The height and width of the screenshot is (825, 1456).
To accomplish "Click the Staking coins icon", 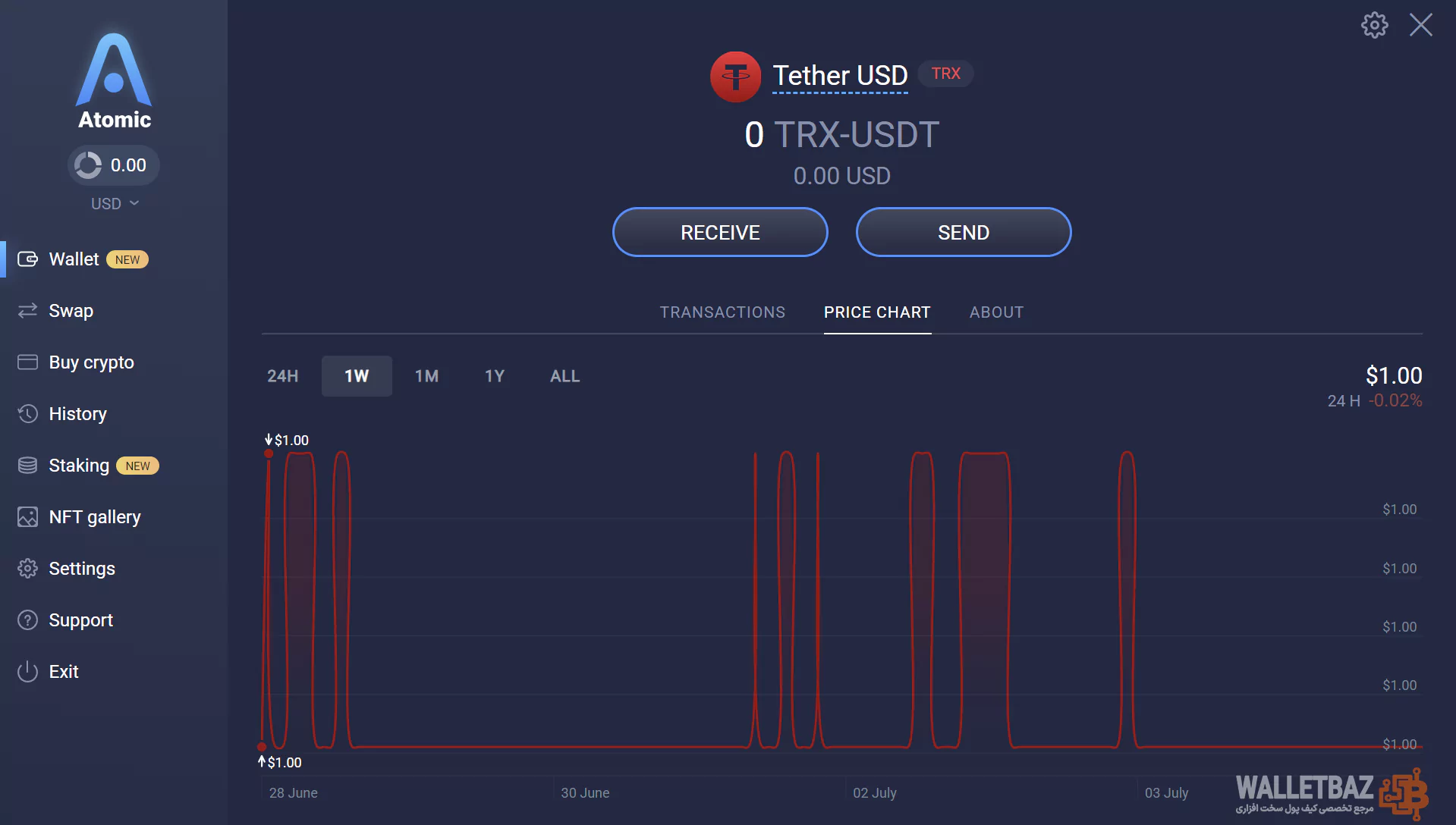I will point(27,466).
